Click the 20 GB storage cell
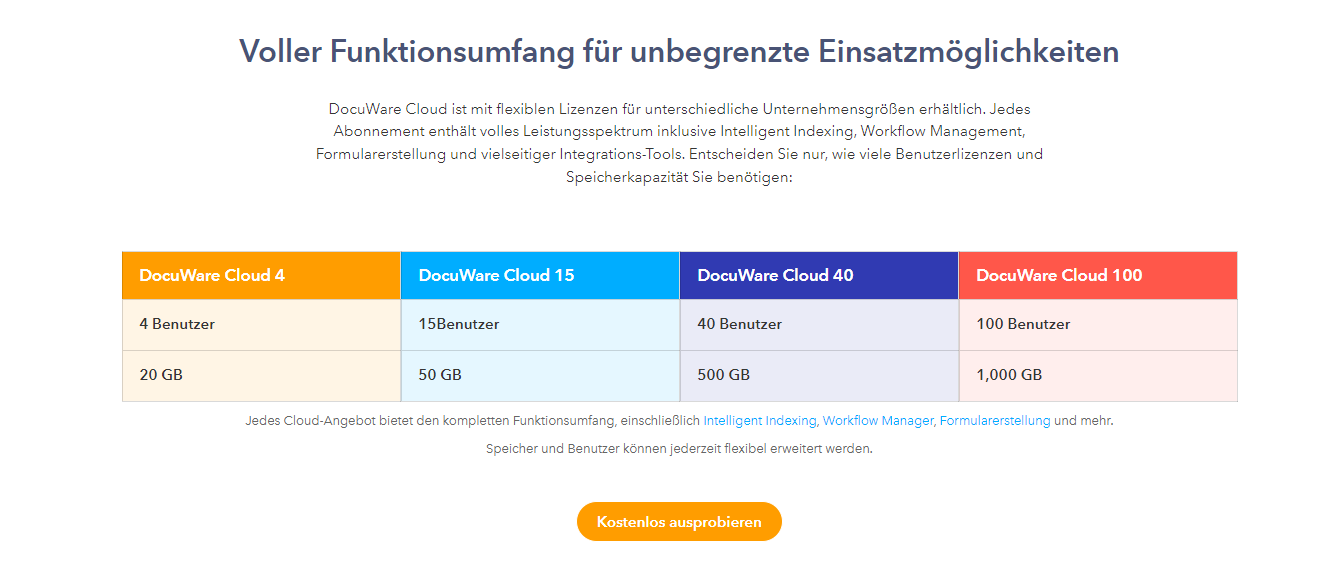The width and height of the screenshot is (1339, 574). [x=261, y=375]
